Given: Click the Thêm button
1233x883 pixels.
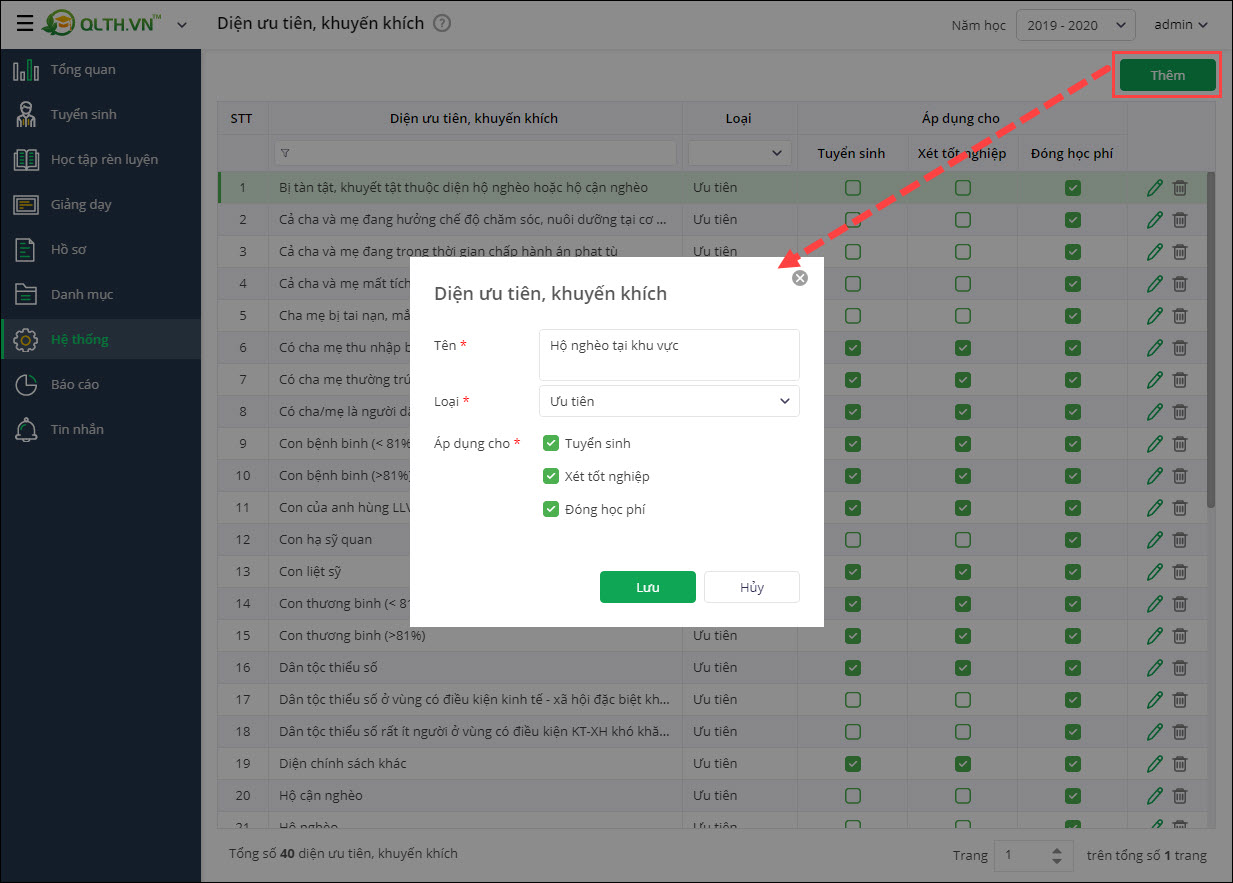Looking at the screenshot, I should [1167, 75].
